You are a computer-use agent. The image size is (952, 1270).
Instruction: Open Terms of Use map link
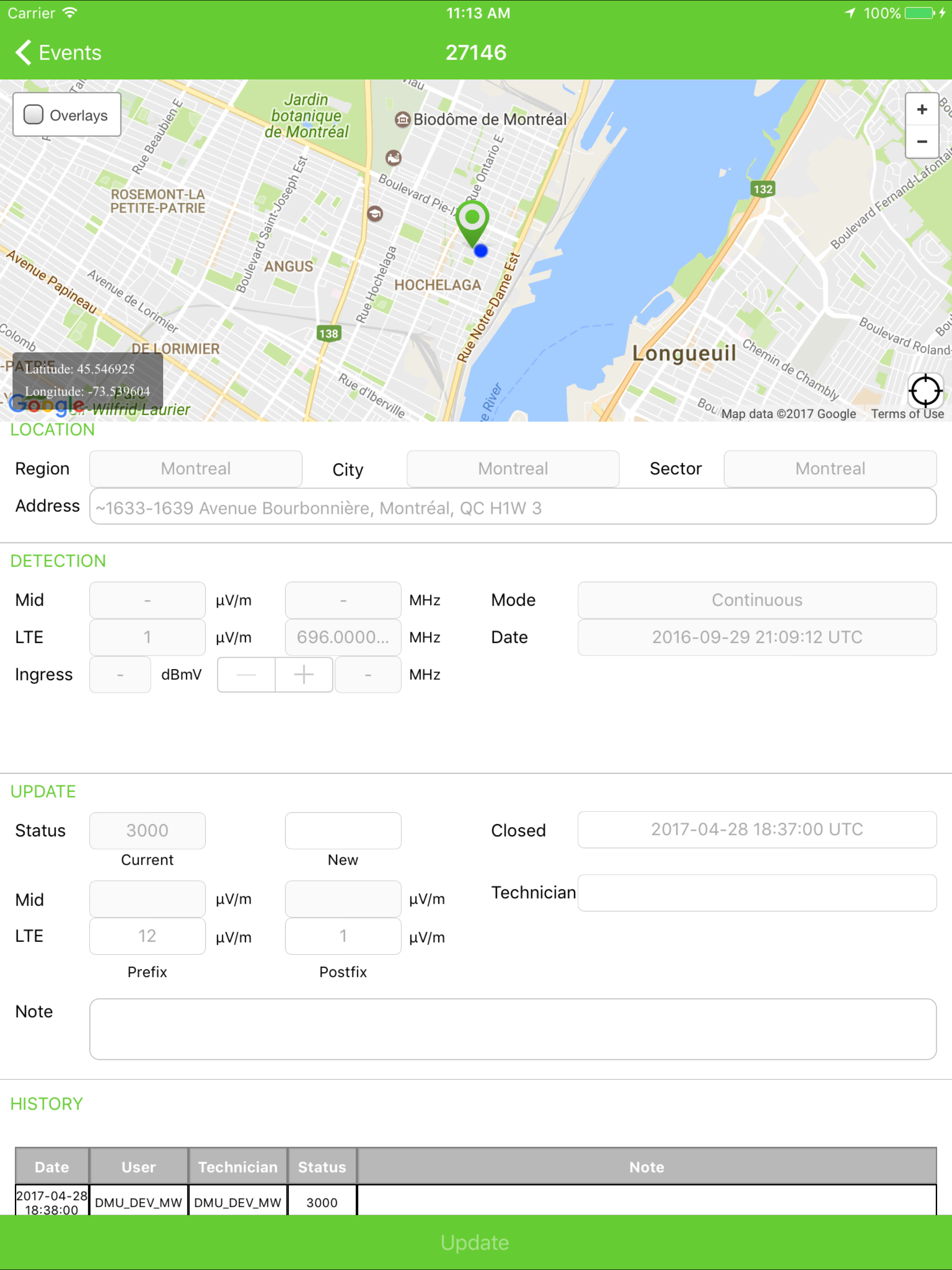906,414
